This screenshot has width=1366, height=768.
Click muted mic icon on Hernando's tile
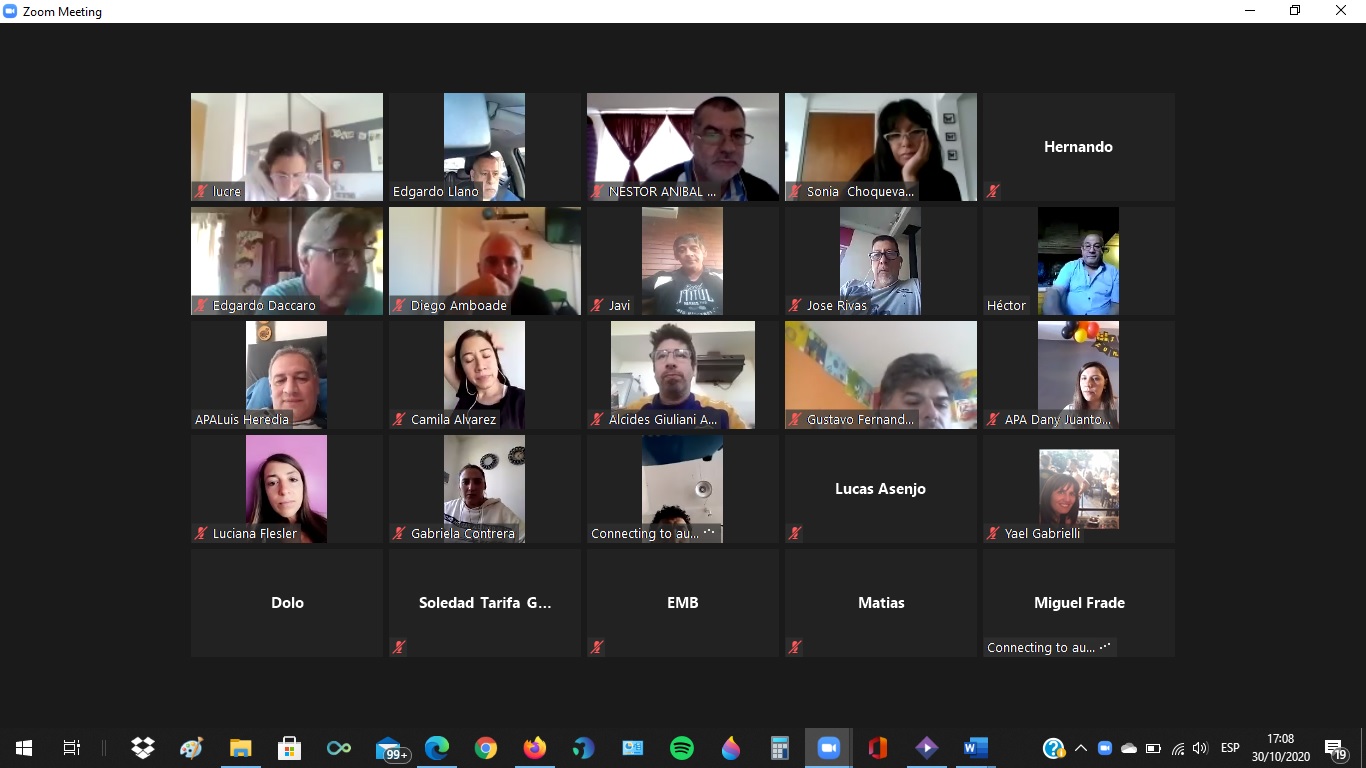pyautogui.click(x=993, y=191)
